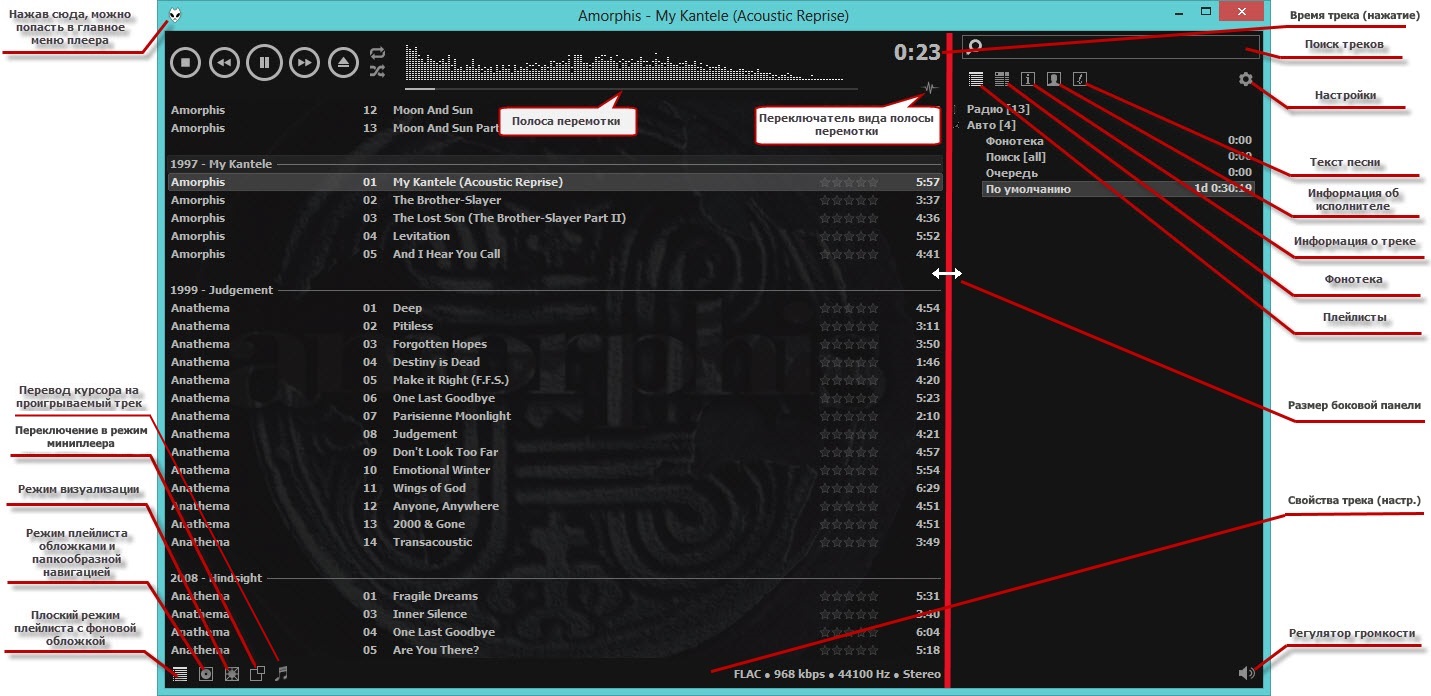Open the player main menu alien icon
Image resolution: width=1431 pixels, height=696 pixels.
coord(176,15)
